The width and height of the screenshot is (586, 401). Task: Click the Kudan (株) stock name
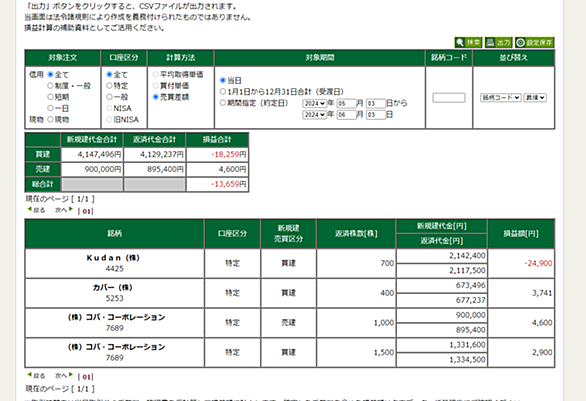pyautogui.click(x=113, y=258)
